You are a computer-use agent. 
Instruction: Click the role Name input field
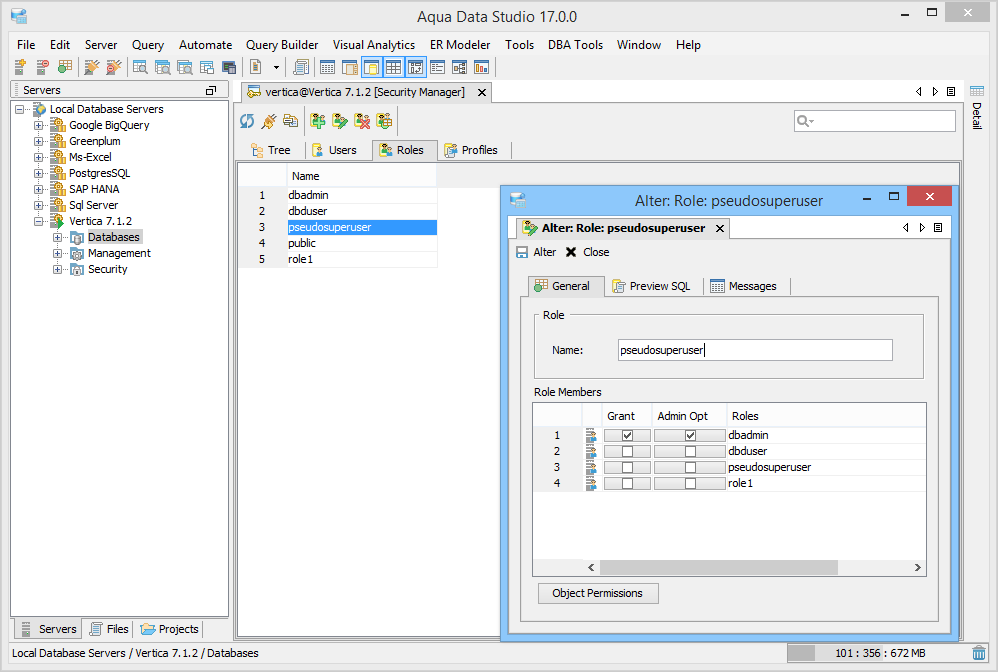pos(755,350)
